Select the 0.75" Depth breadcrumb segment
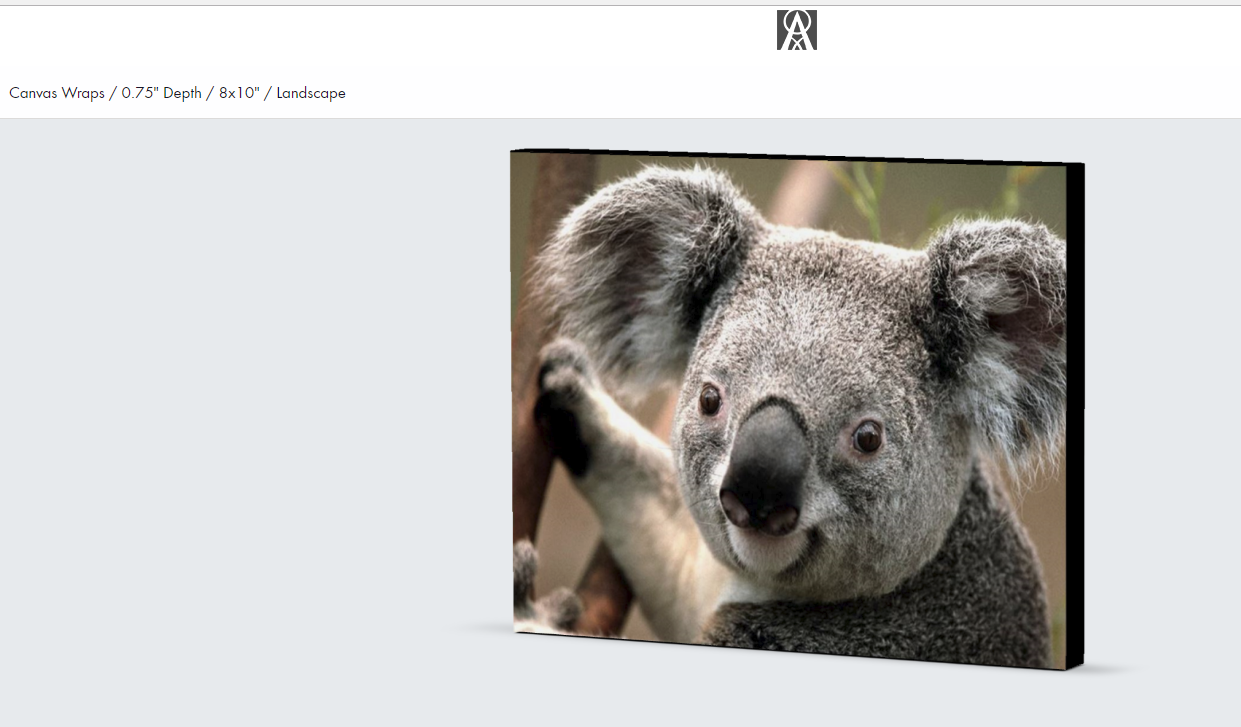 tap(162, 93)
